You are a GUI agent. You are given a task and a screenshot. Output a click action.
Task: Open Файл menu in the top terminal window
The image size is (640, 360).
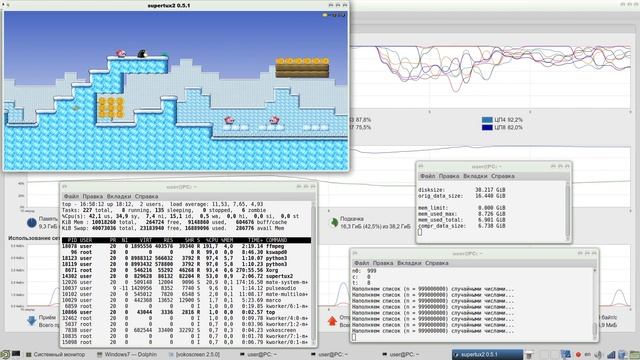(x=71, y=196)
